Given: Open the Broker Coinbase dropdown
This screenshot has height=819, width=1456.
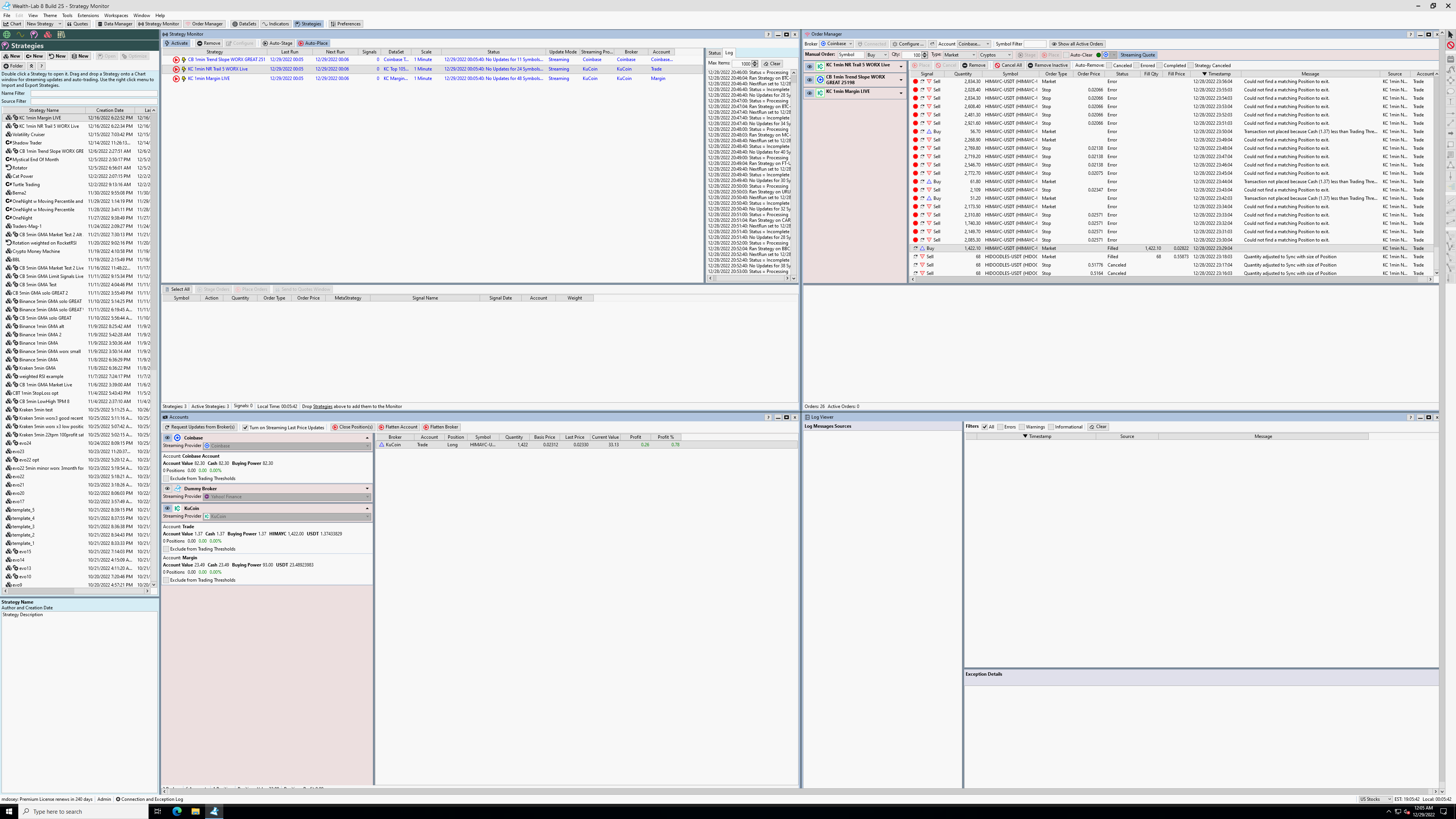Looking at the screenshot, I should coord(836,44).
